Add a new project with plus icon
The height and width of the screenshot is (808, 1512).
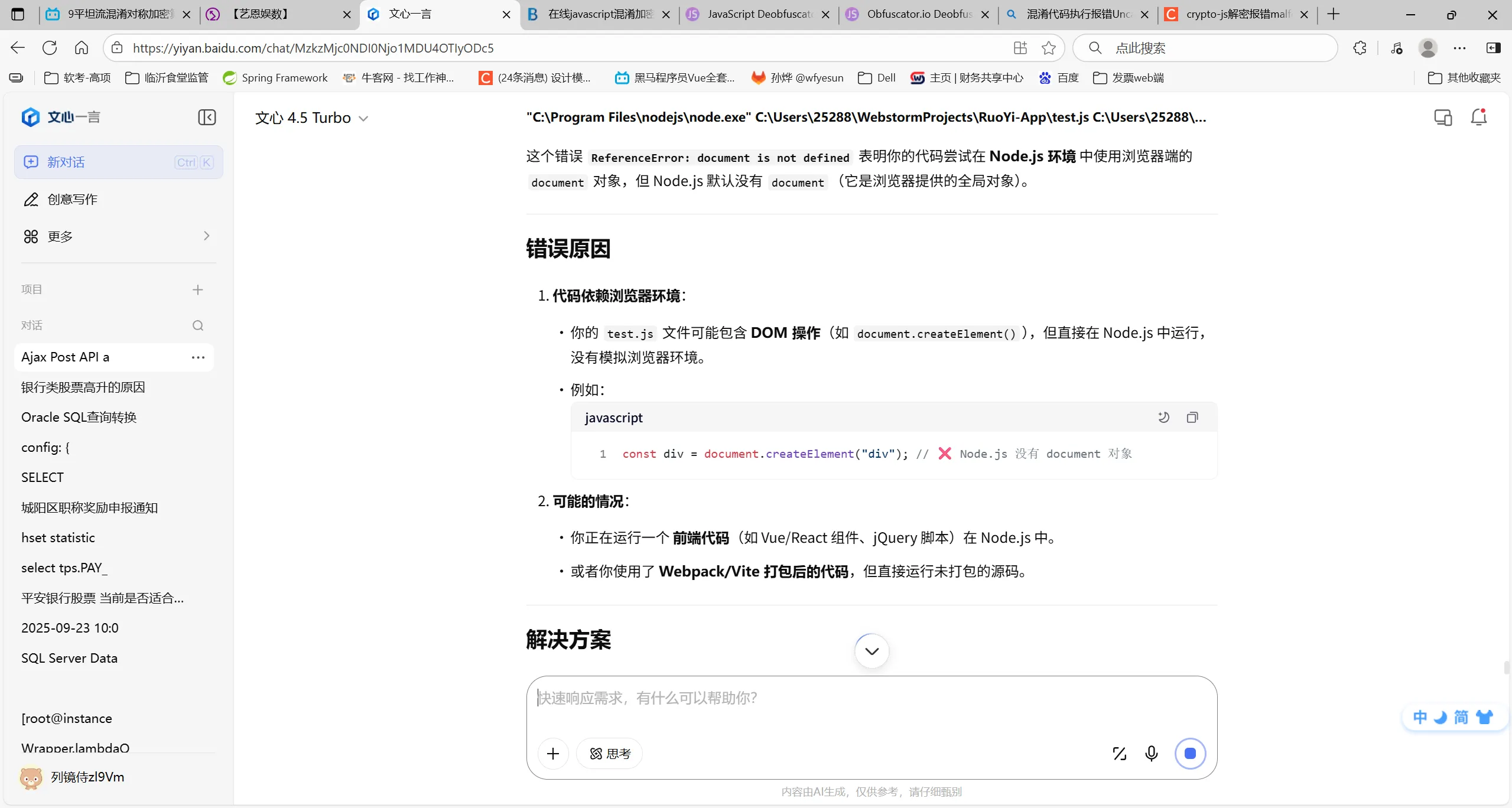[x=198, y=289]
